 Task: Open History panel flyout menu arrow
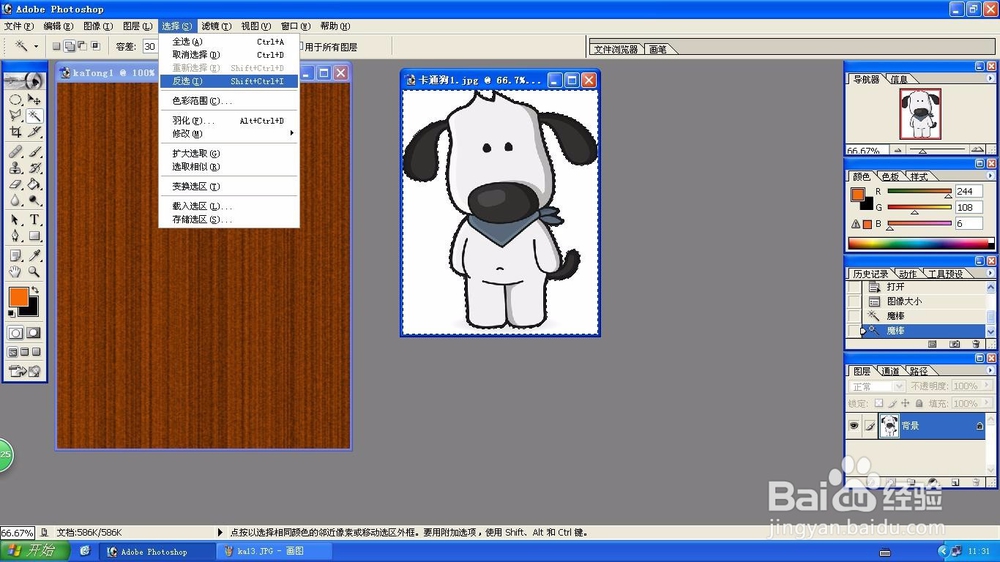pos(990,273)
